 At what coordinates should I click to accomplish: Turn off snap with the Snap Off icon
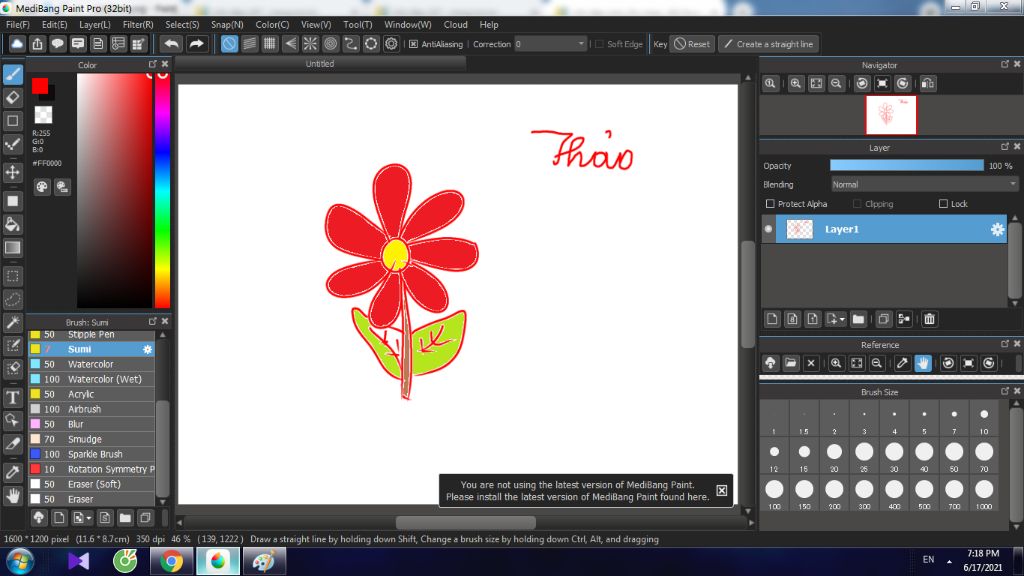click(229, 44)
